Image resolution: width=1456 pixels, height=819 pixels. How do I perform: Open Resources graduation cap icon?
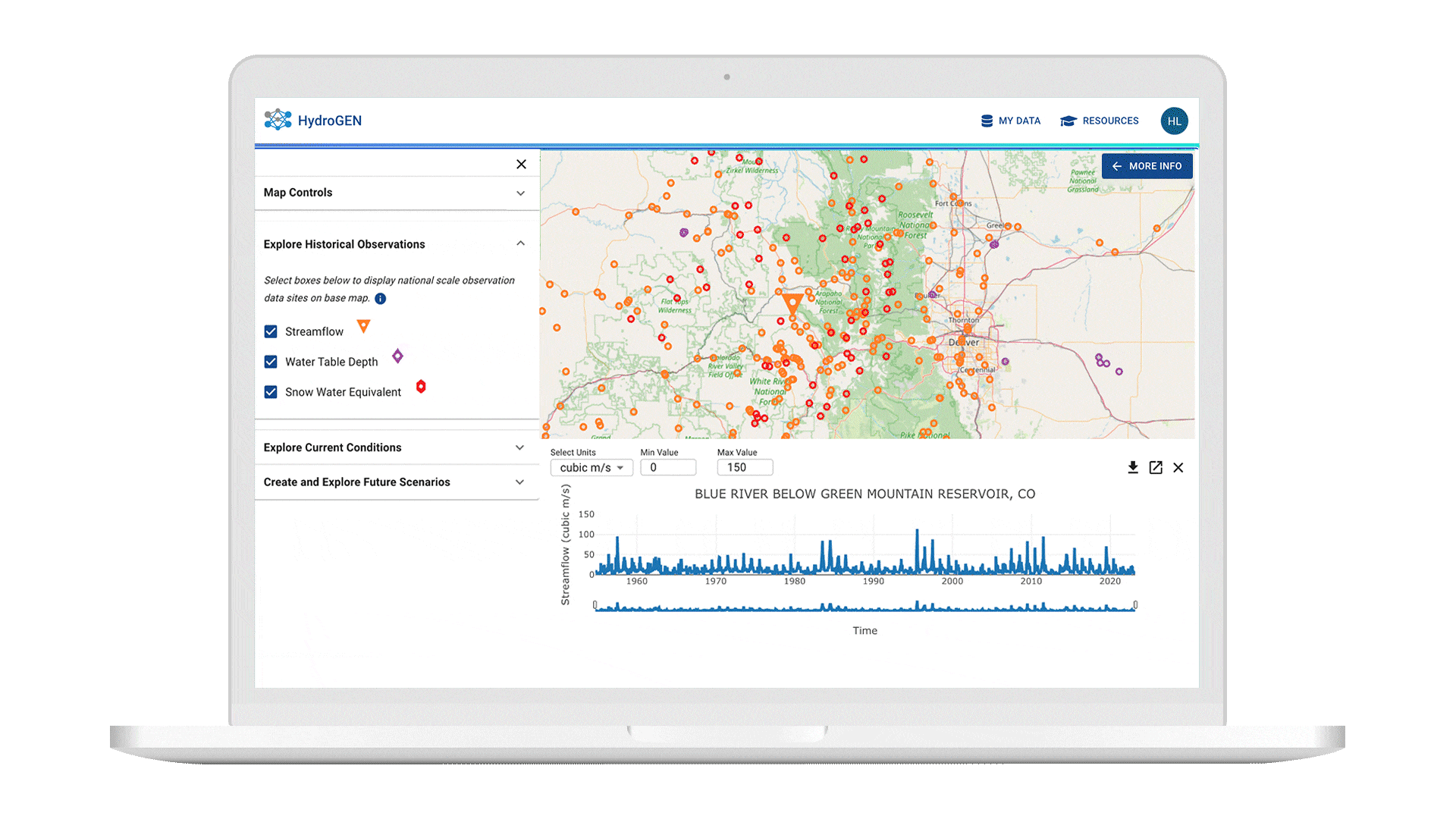1068,121
